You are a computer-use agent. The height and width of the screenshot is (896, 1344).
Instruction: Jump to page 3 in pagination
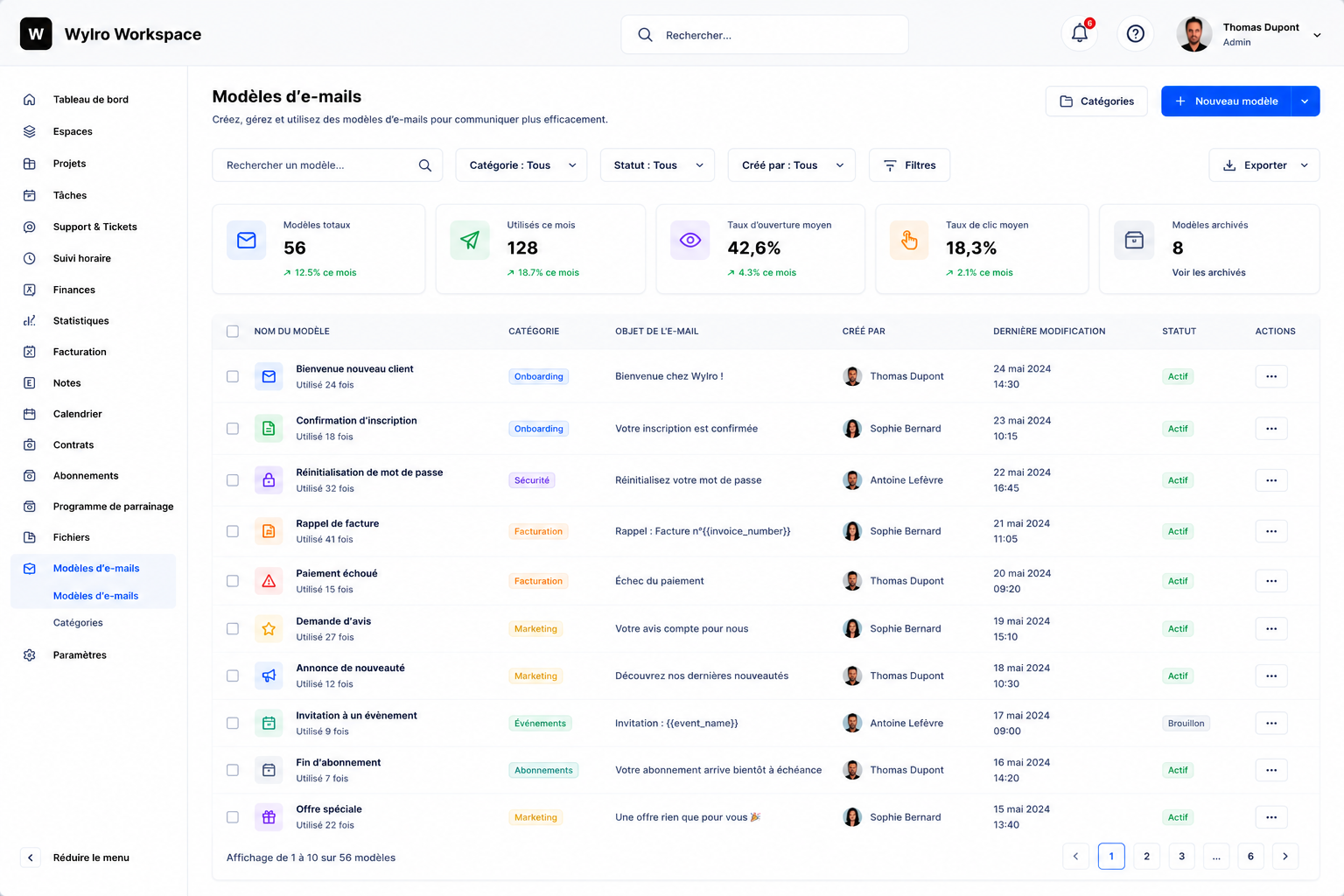coord(1181,857)
